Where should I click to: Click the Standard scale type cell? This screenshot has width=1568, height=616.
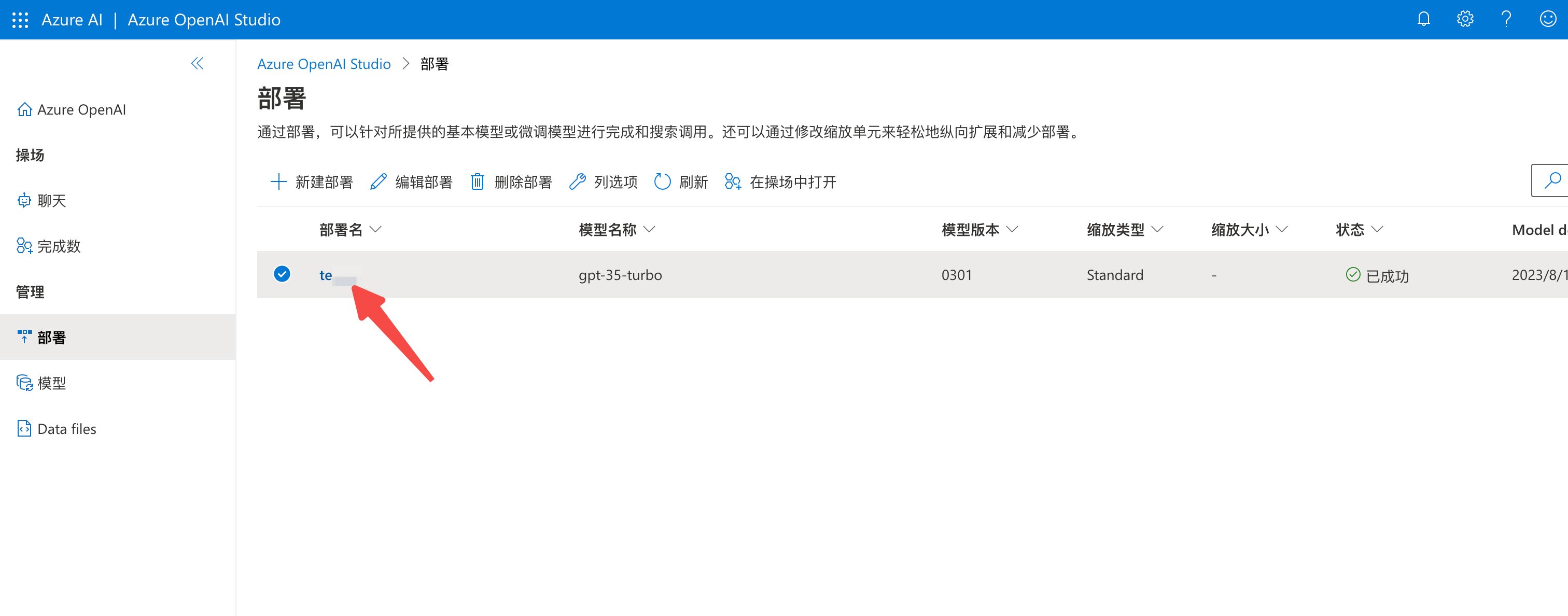point(1114,275)
